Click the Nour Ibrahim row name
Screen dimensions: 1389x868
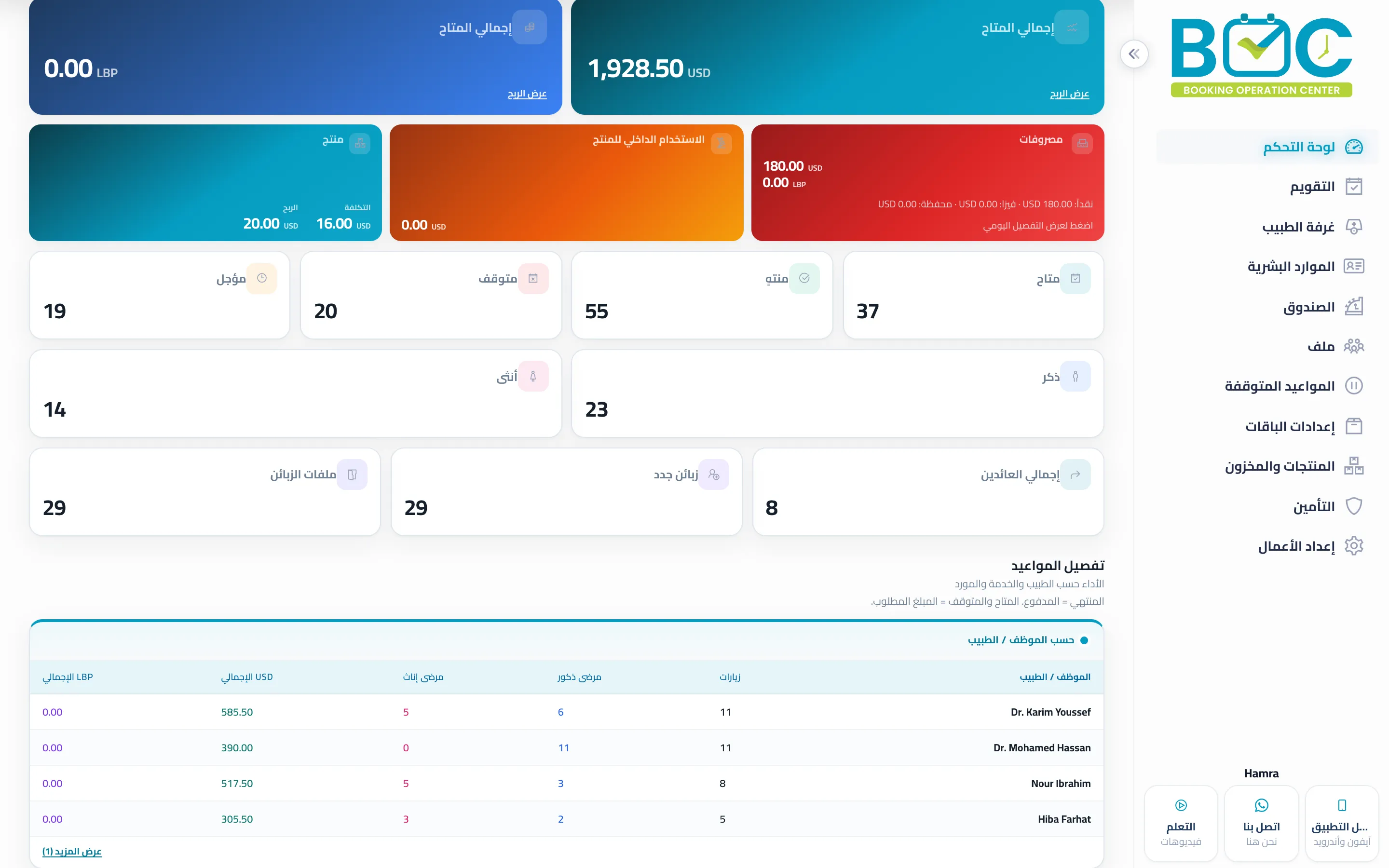pos(1061,784)
